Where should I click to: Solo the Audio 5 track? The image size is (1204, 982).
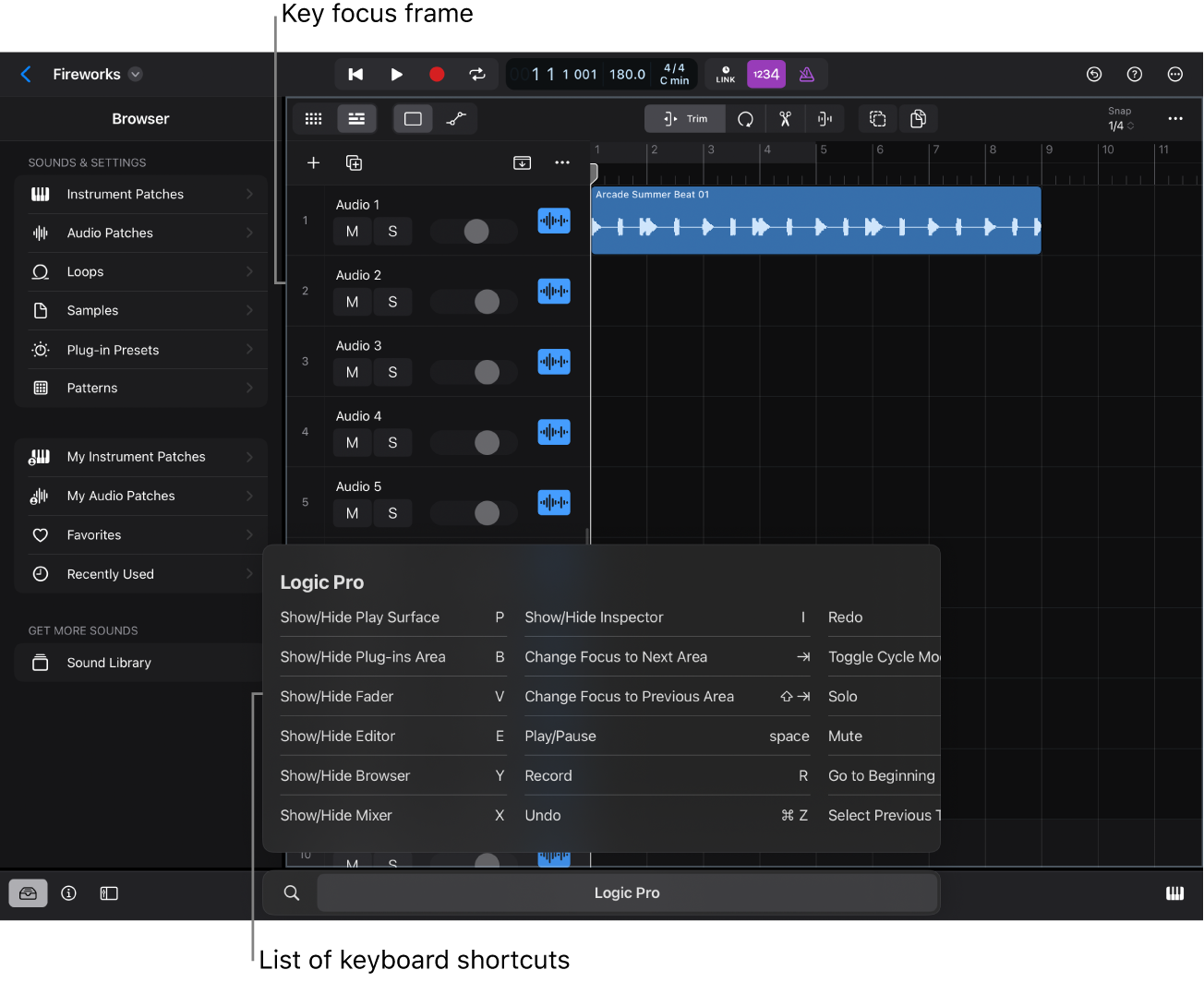[x=392, y=513]
